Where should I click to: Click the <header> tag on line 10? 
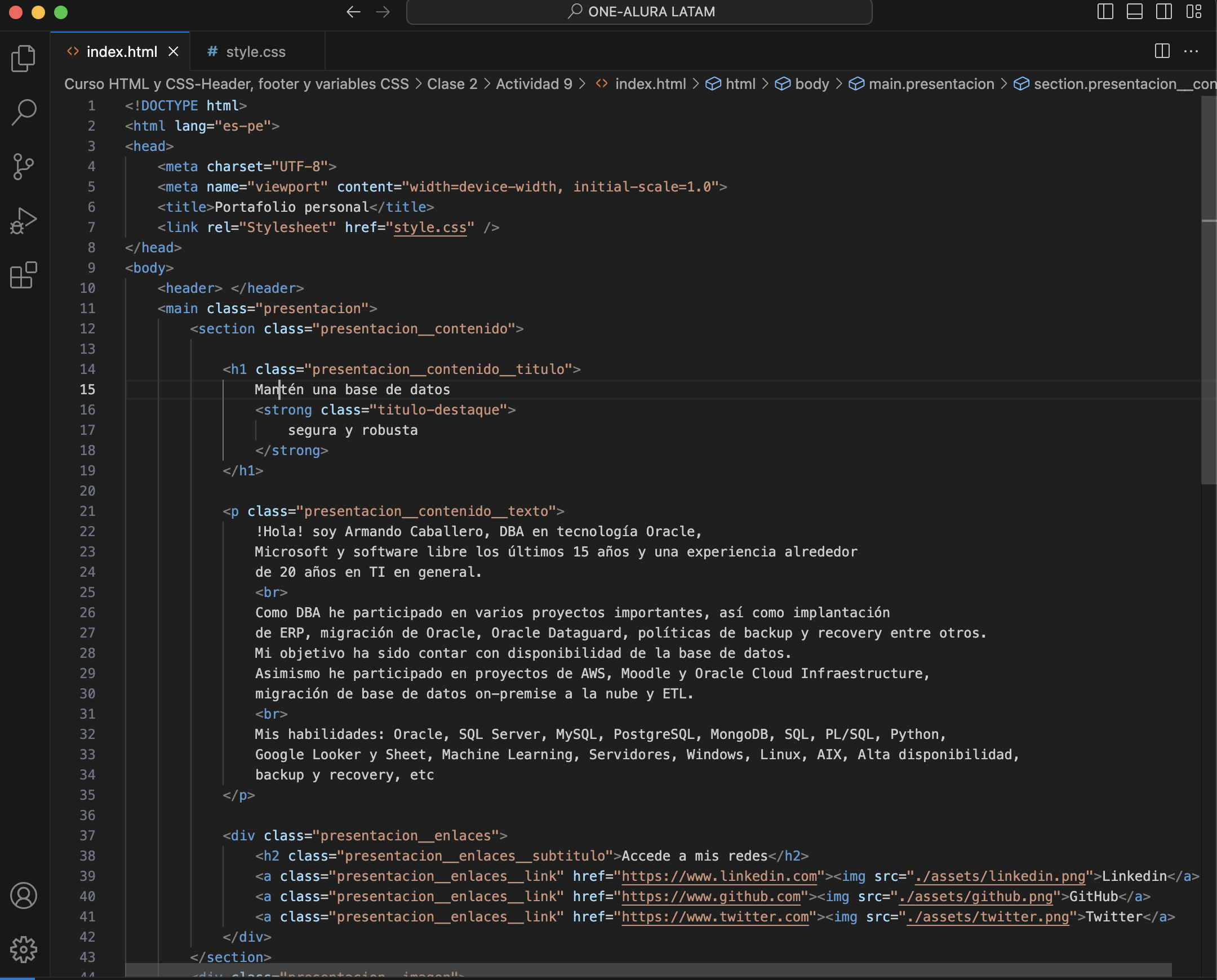(190, 288)
